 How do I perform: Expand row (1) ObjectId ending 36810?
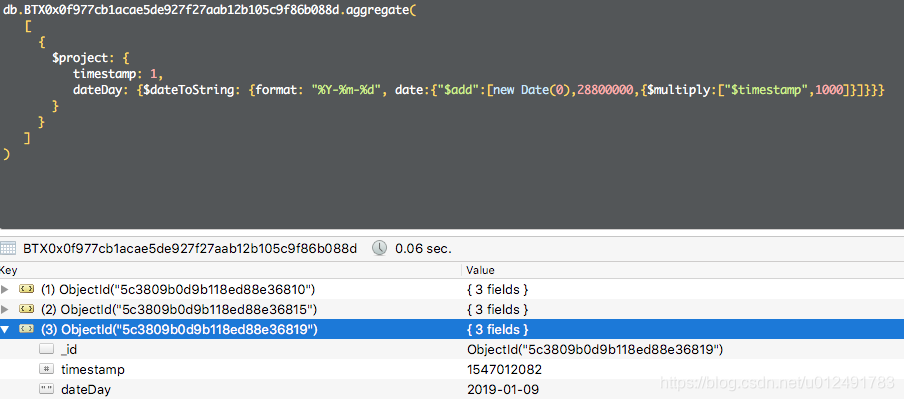(x=5, y=289)
